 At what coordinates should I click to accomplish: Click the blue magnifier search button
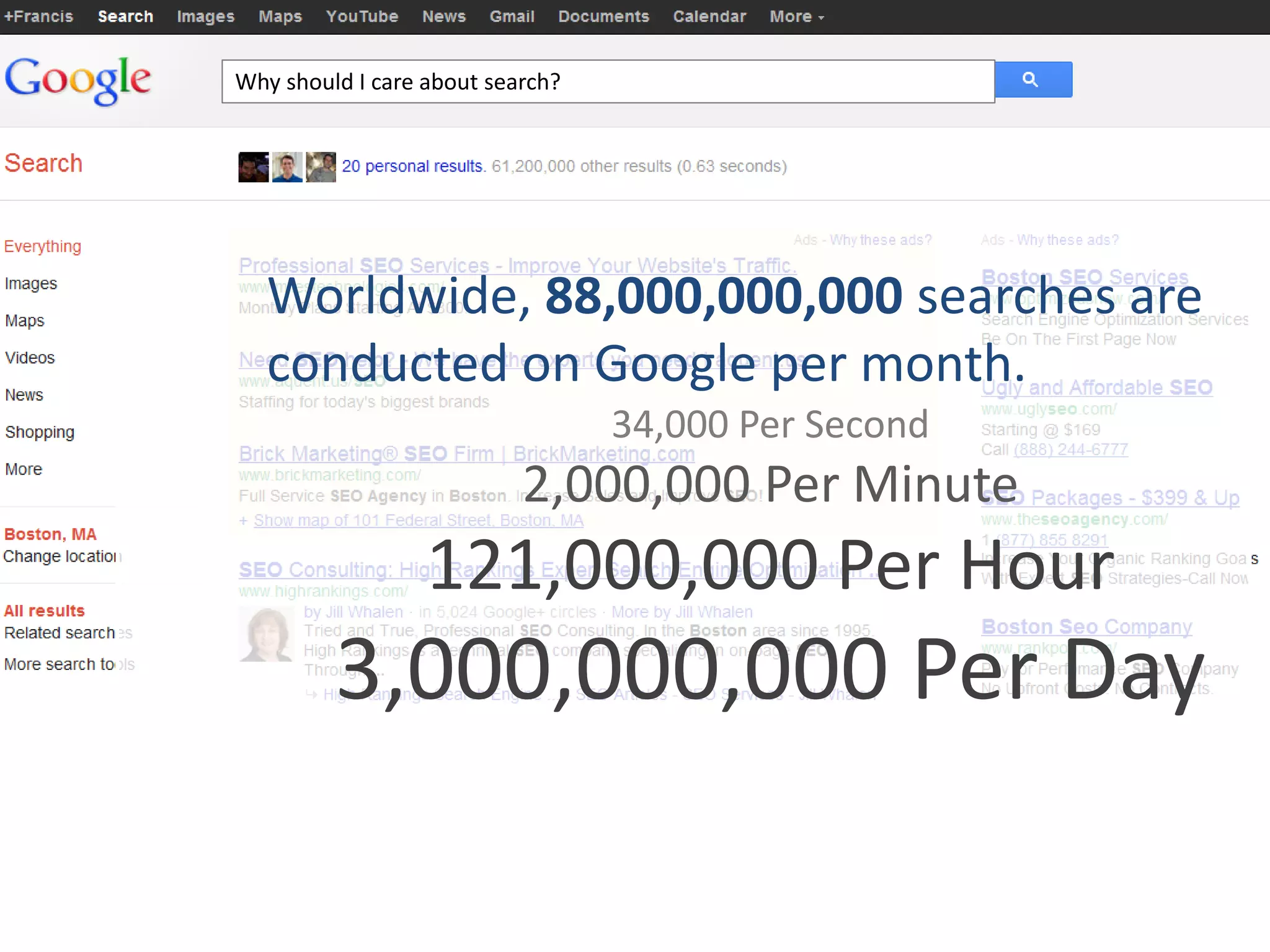click(x=1033, y=79)
